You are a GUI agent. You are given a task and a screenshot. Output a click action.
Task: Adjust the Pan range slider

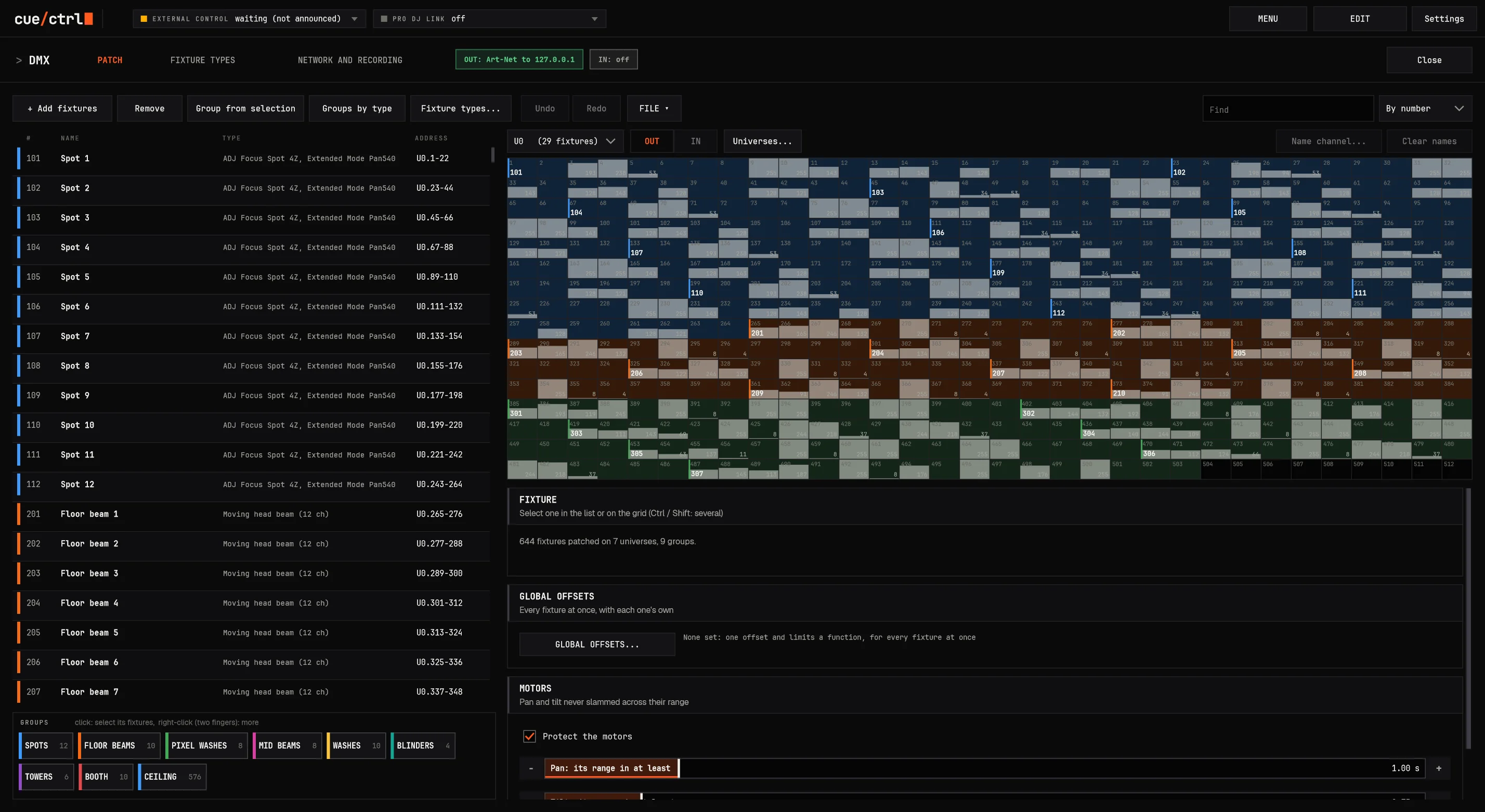pos(984,768)
